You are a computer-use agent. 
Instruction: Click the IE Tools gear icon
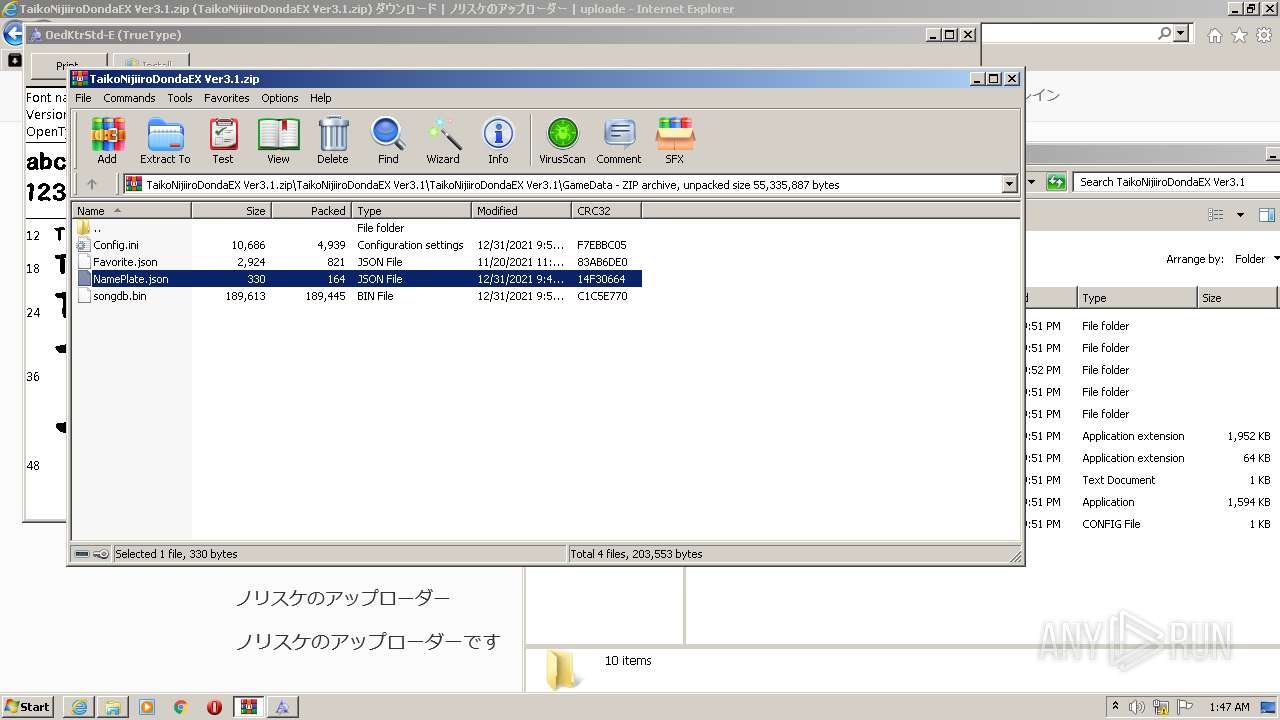point(1264,35)
